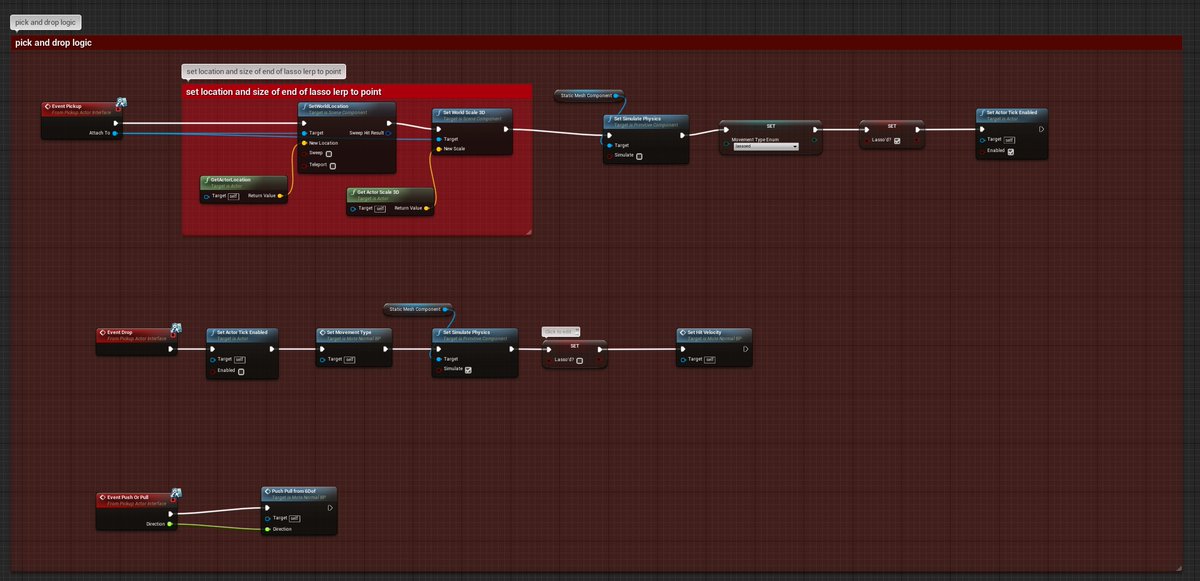Open the Movement Type Enum dropdown
This screenshot has height=581, width=1200.
click(x=765, y=146)
